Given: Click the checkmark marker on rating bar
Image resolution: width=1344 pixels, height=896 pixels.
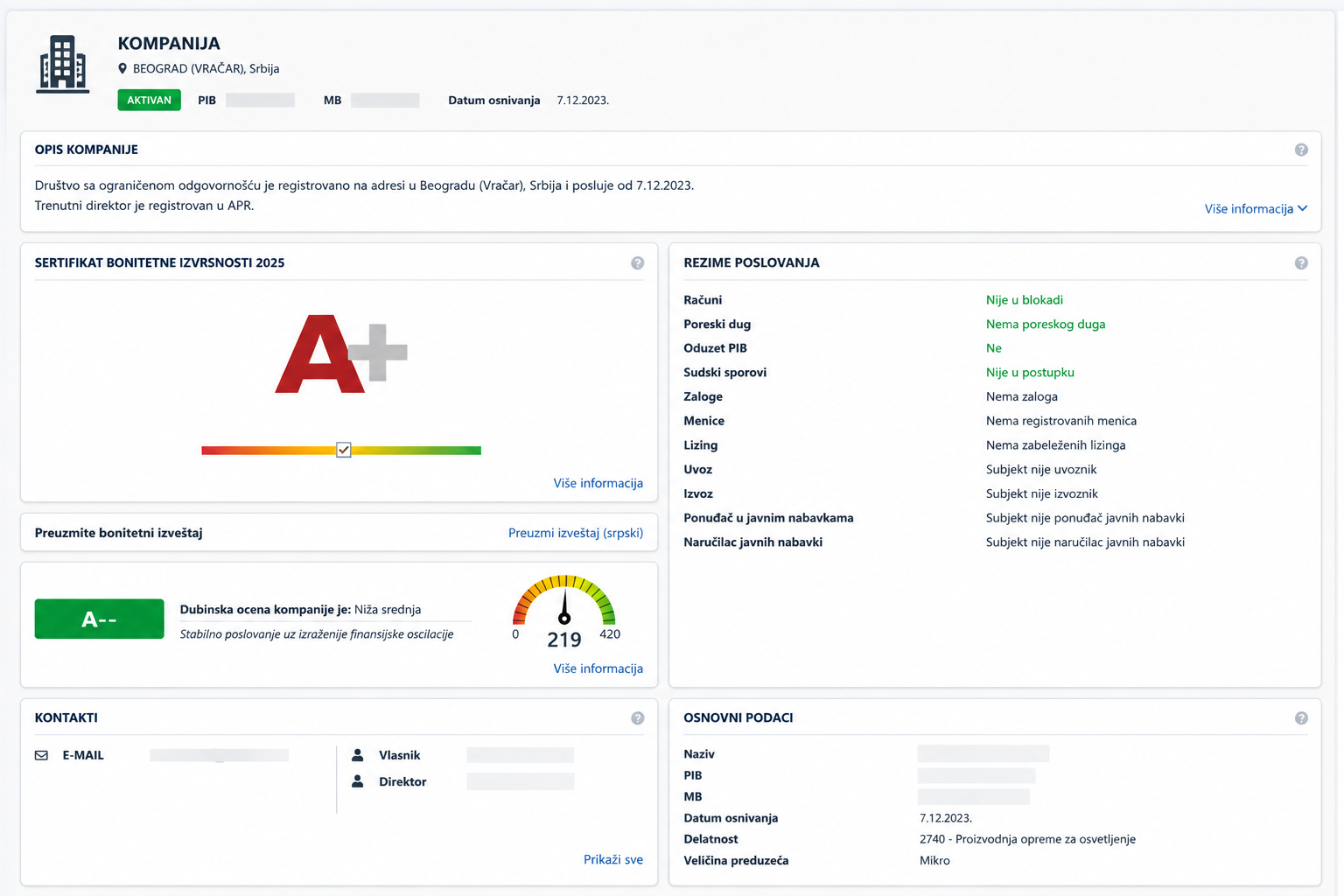Looking at the screenshot, I should click(344, 450).
